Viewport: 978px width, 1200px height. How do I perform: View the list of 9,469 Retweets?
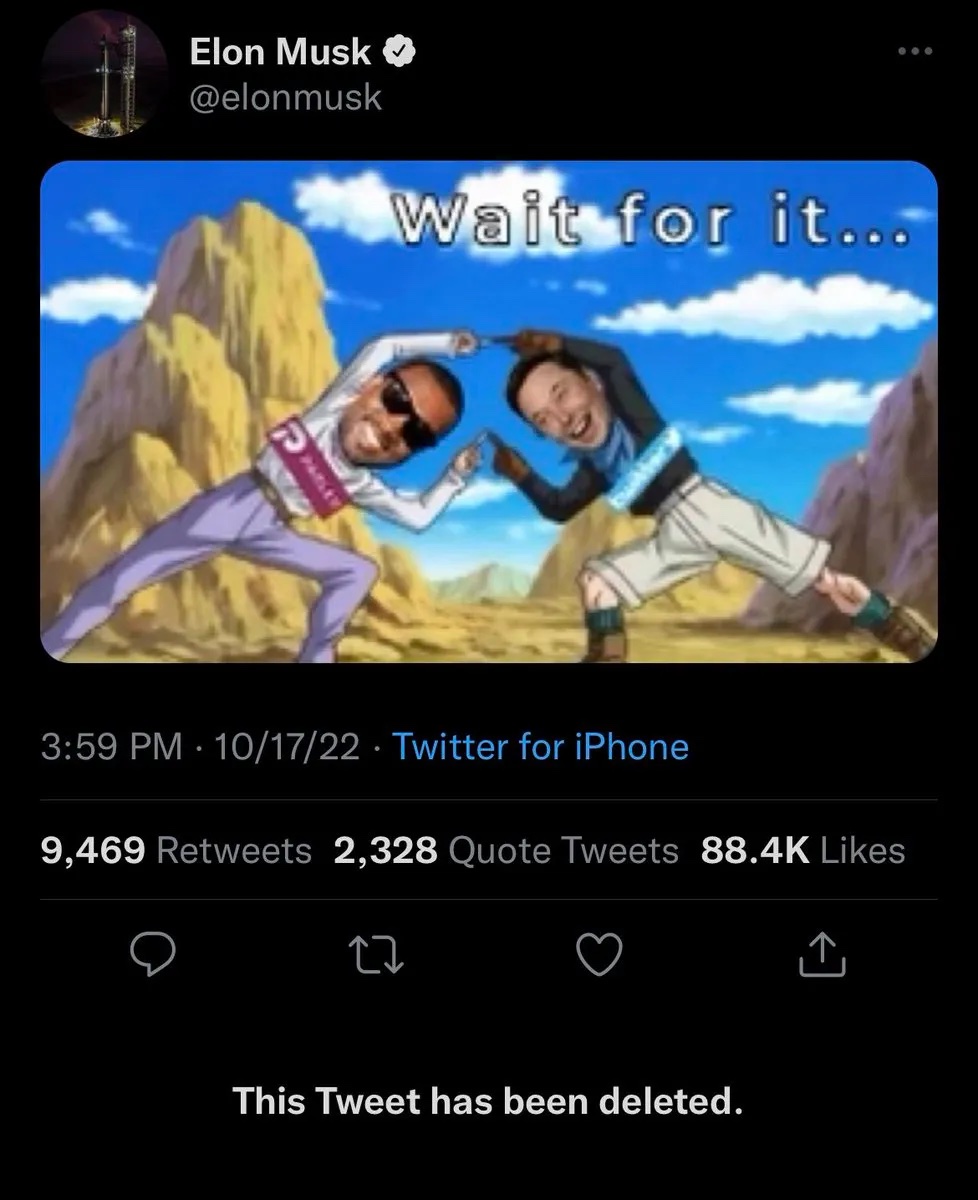[x=176, y=850]
